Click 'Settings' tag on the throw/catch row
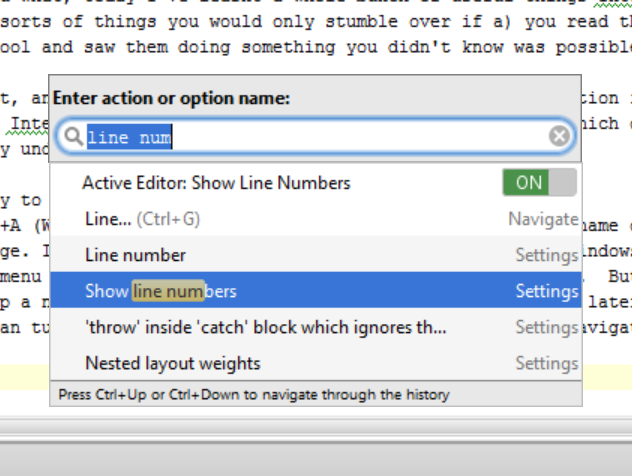632x476 pixels. 547,327
